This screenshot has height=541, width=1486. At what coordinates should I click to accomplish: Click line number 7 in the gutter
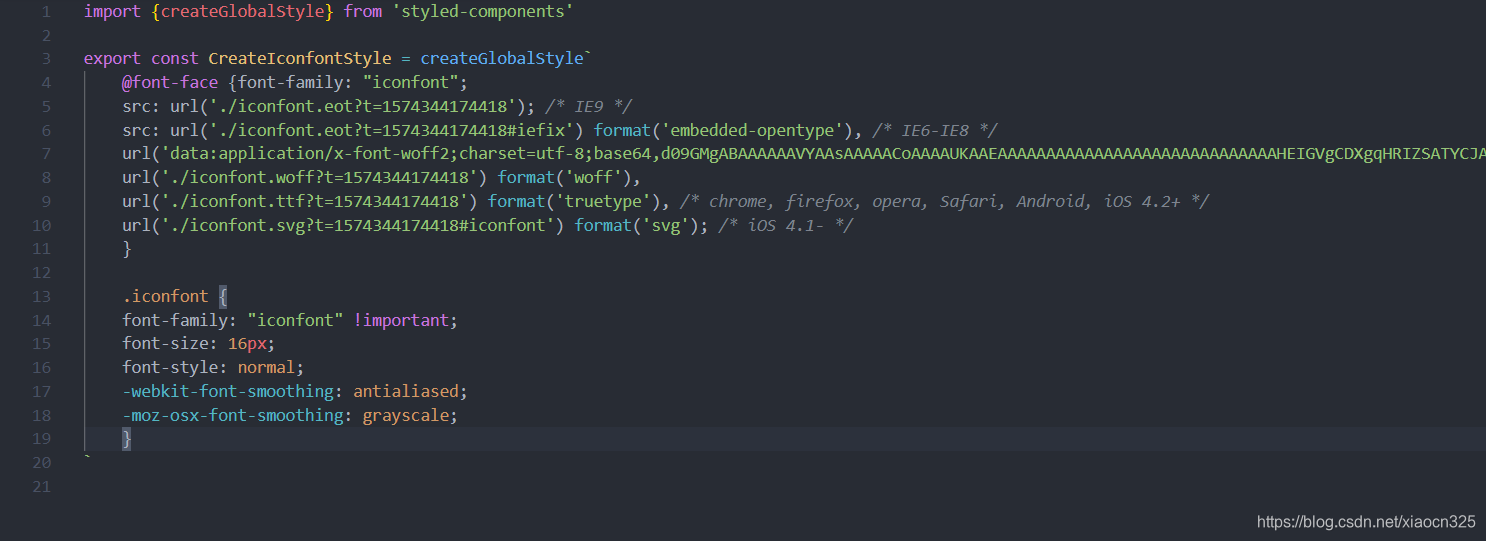pos(46,154)
